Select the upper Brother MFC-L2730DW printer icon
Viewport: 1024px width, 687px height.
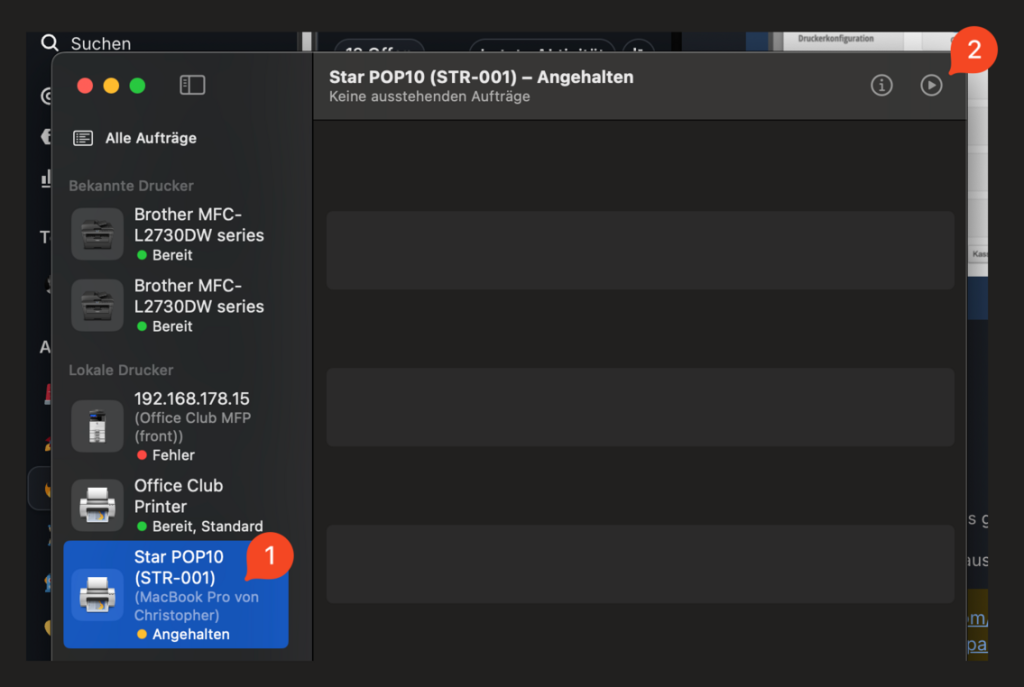click(97, 234)
